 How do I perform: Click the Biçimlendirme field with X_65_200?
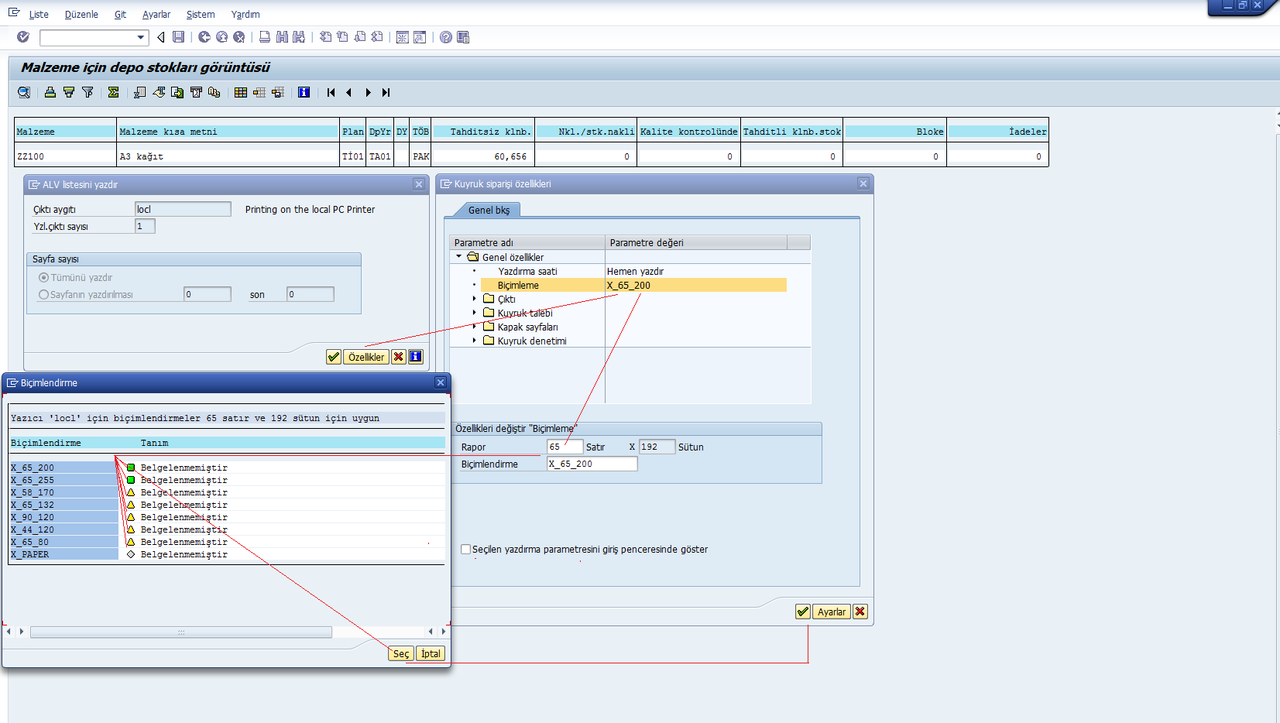tap(592, 464)
